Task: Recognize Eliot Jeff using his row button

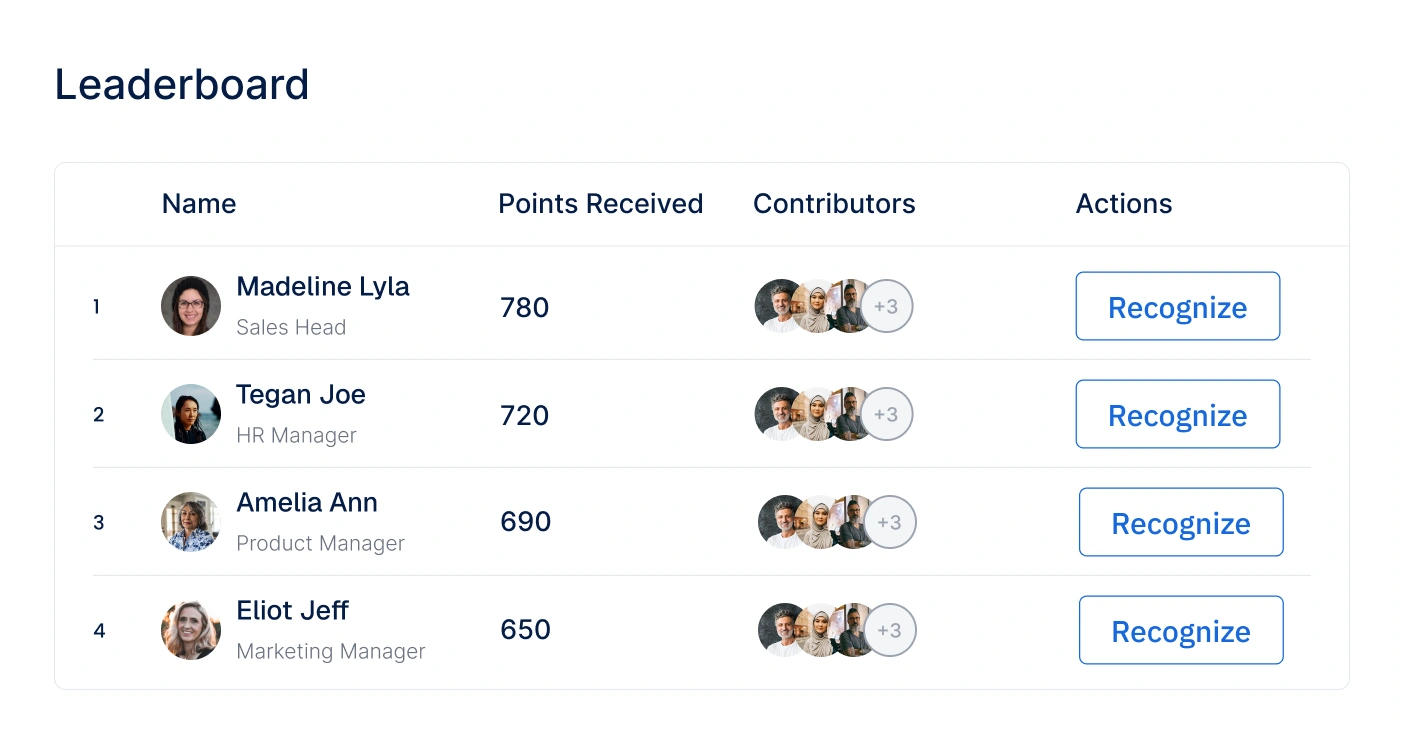Action: pos(1181,630)
